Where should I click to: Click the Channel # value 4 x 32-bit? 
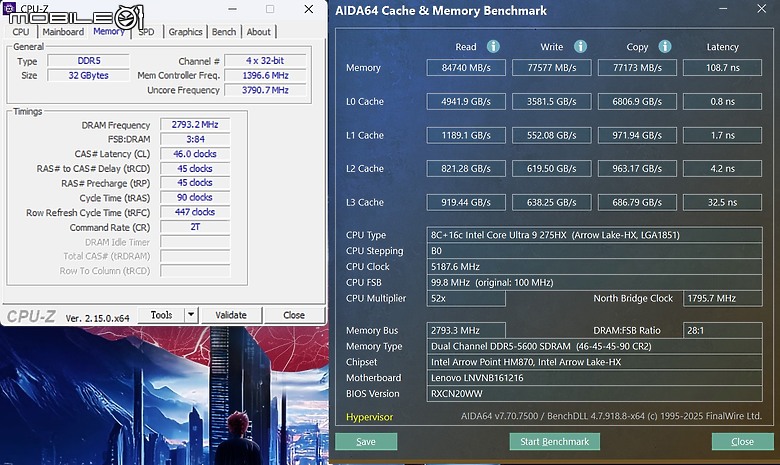tap(265, 61)
